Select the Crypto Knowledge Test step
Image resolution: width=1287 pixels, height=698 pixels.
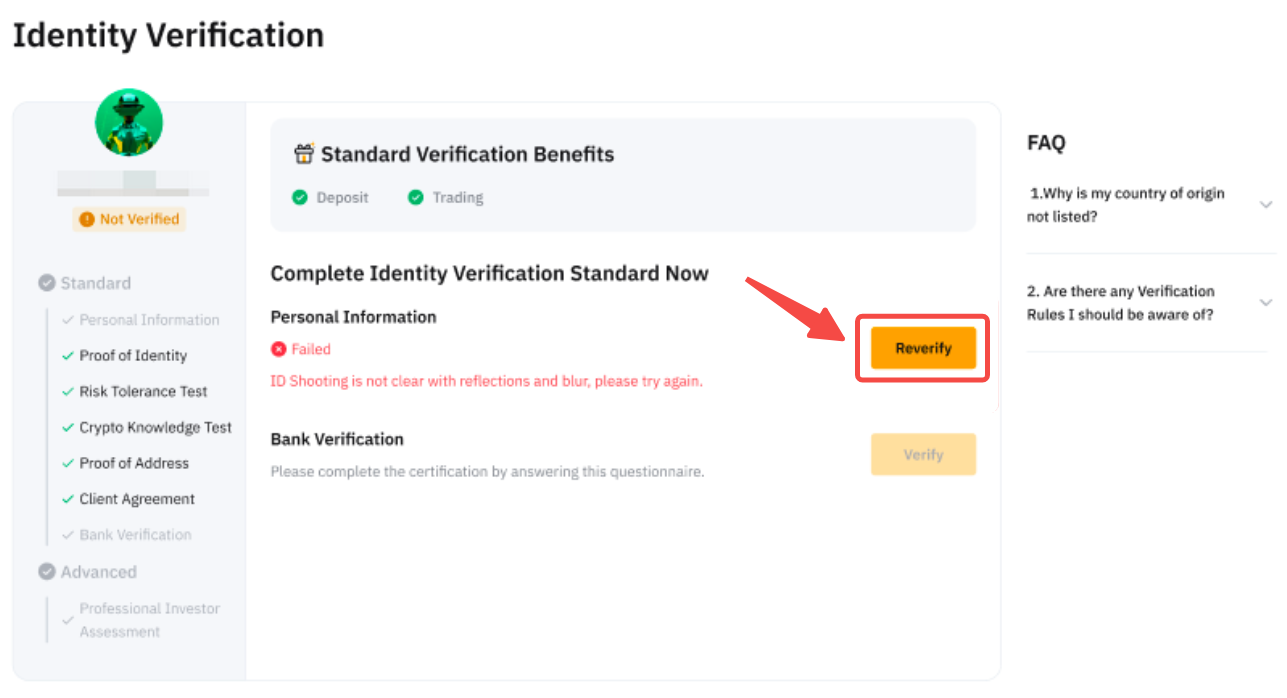coord(155,428)
